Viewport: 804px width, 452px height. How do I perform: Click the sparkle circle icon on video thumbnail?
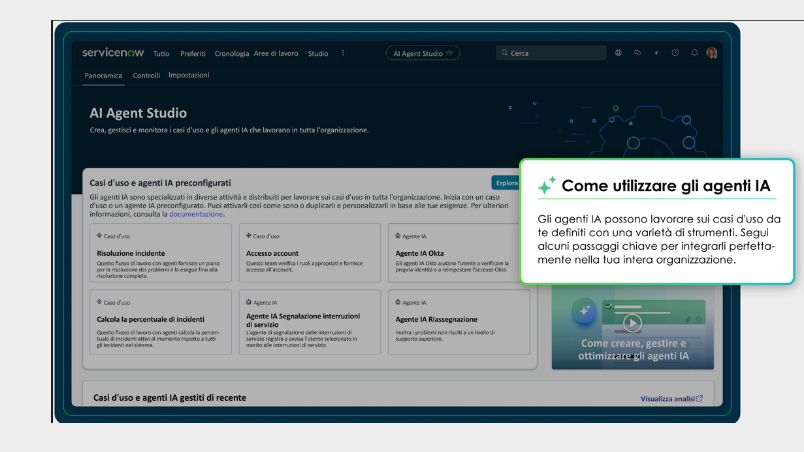[x=585, y=311]
